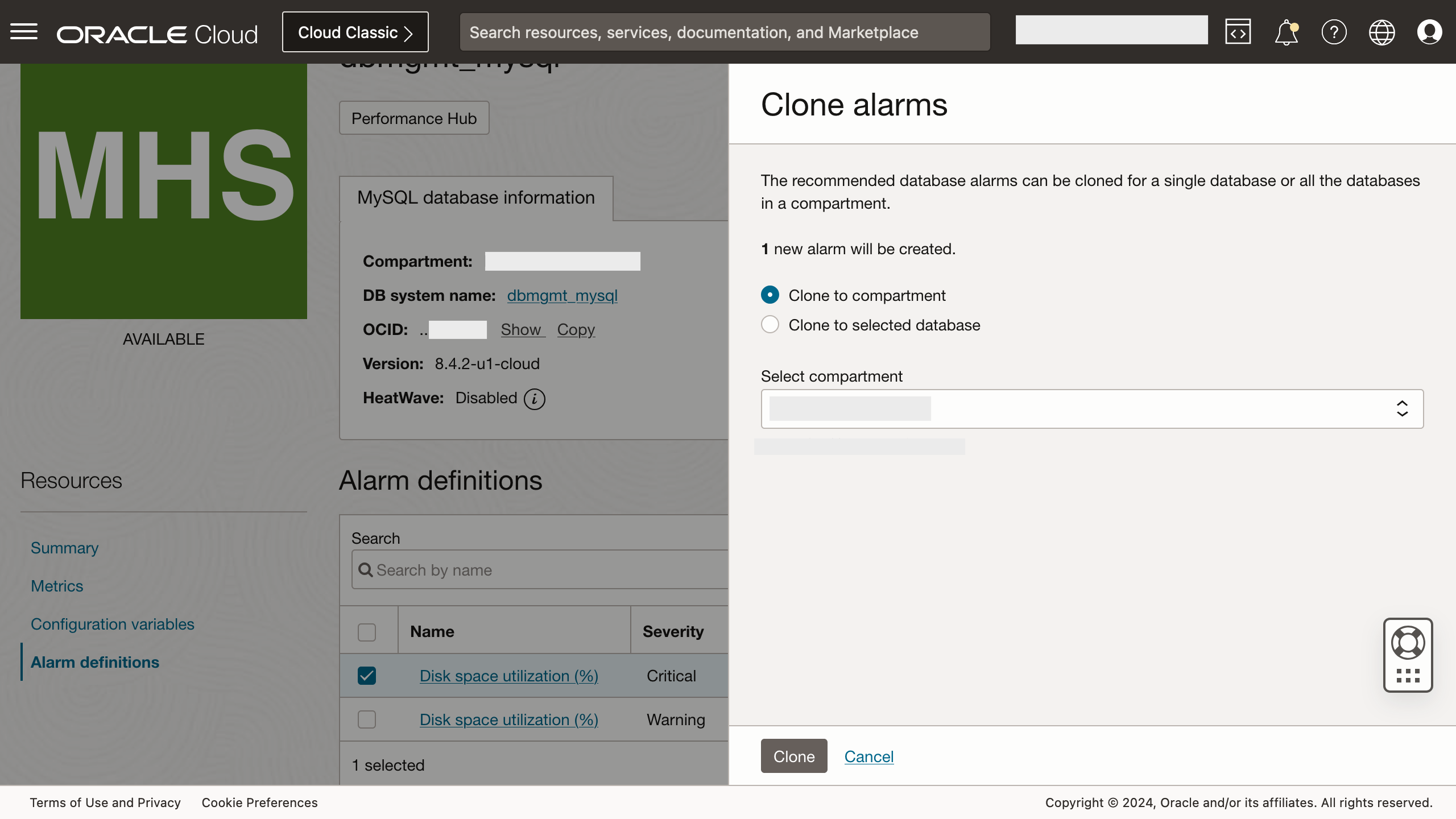Check the Warning Disk space utilization alarm

click(367, 719)
